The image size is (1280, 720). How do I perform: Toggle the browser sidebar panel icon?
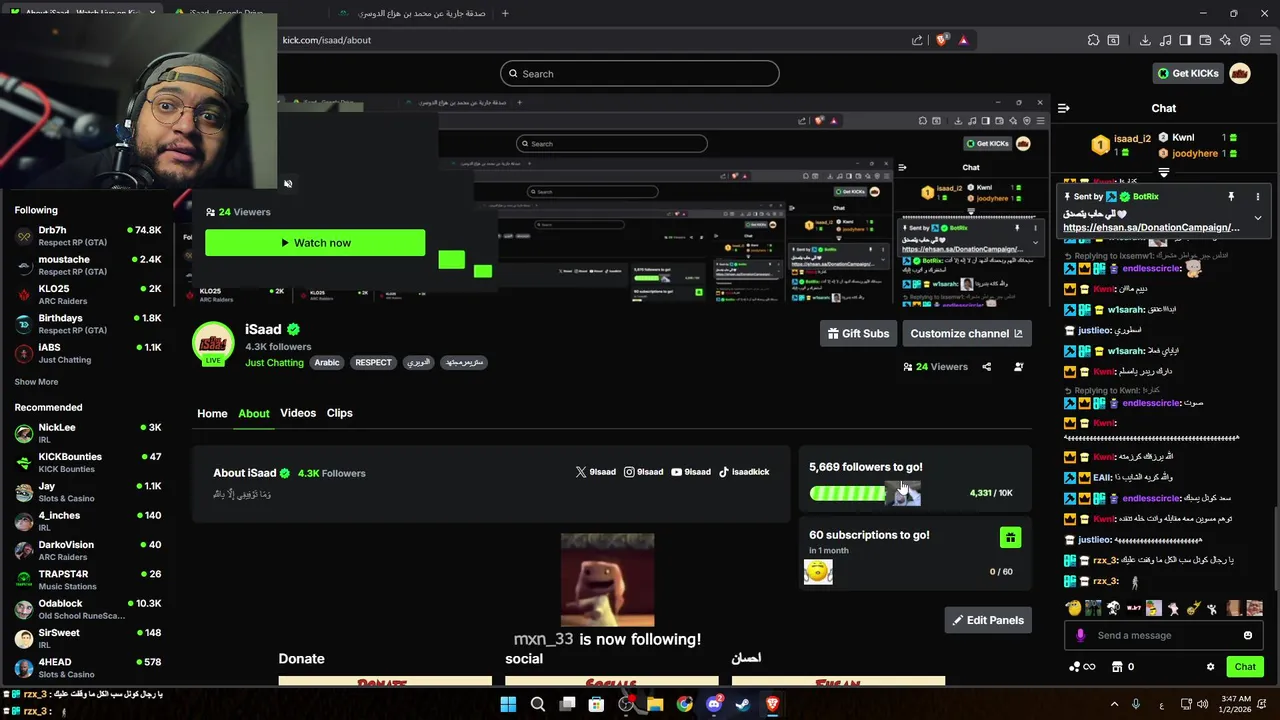pyautogui.click(x=1185, y=40)
